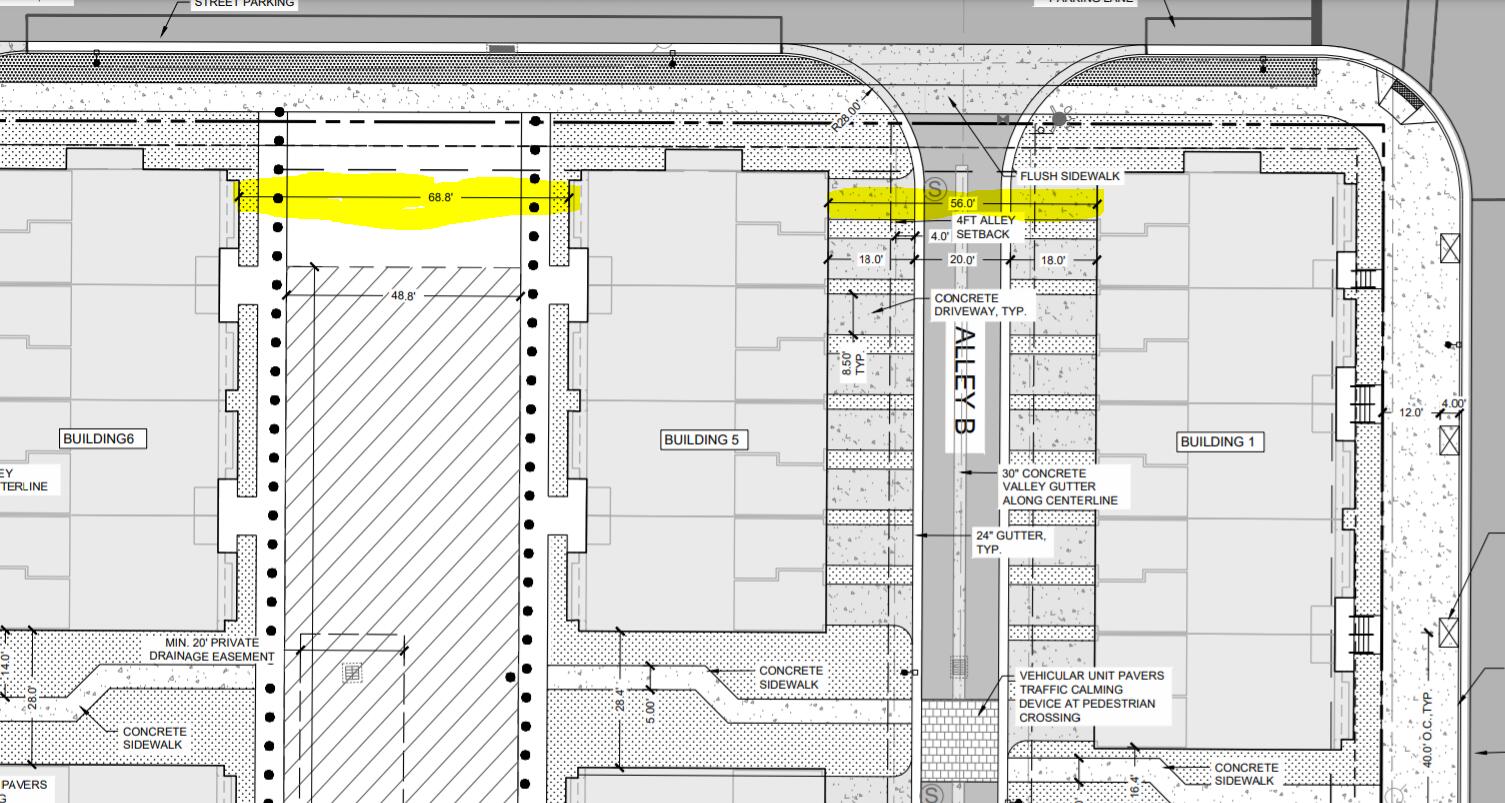Select the 20.0' alley width dimension
This screenshot has height=803, width=1505.
[962, 260]
